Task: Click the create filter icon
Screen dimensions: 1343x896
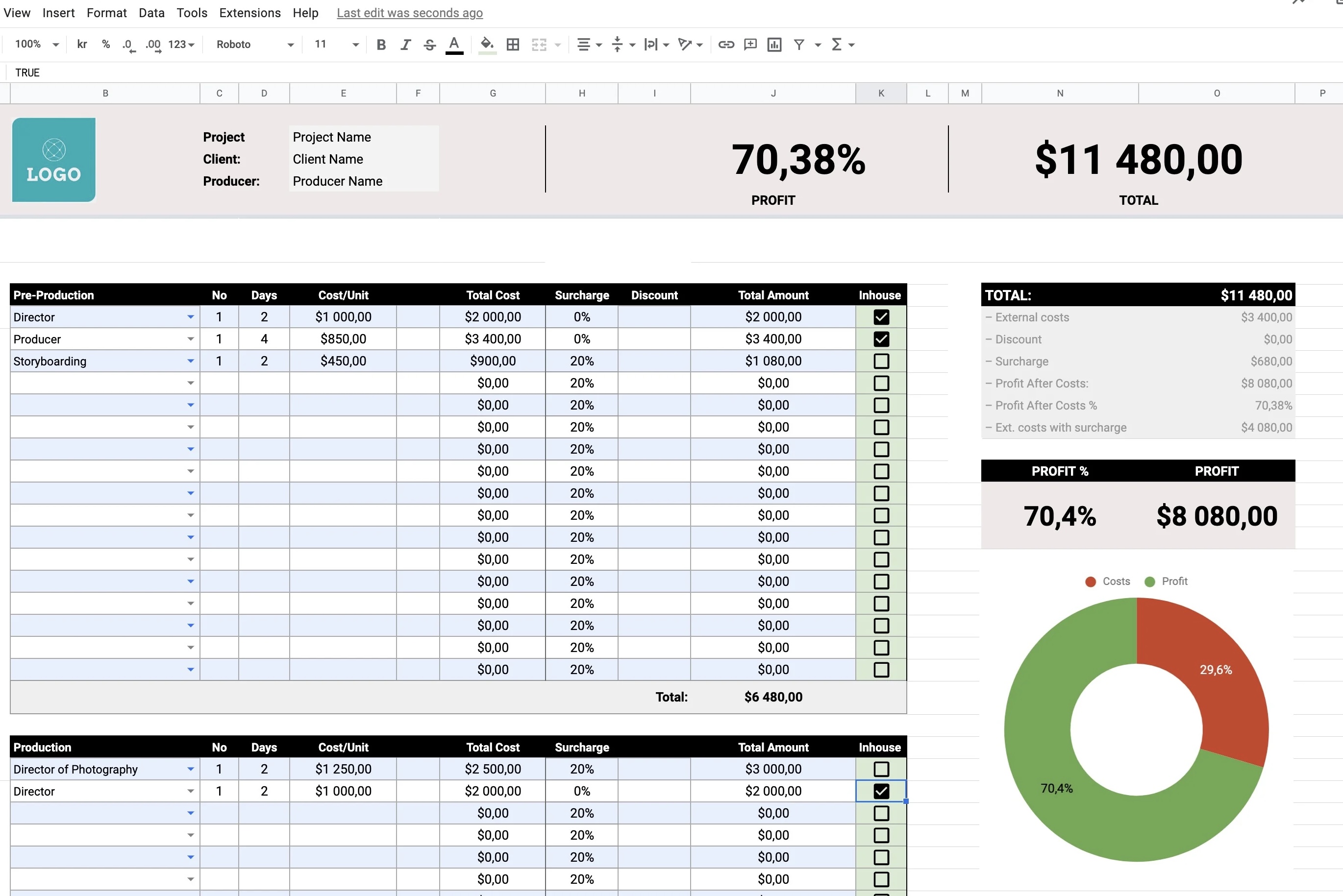Action: 799,45
